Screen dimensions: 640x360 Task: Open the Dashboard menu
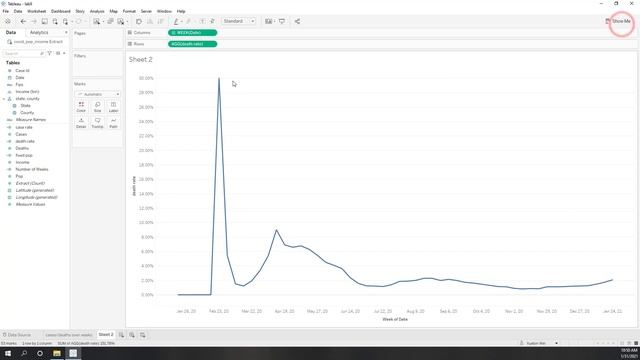click(x=60, y=11)
